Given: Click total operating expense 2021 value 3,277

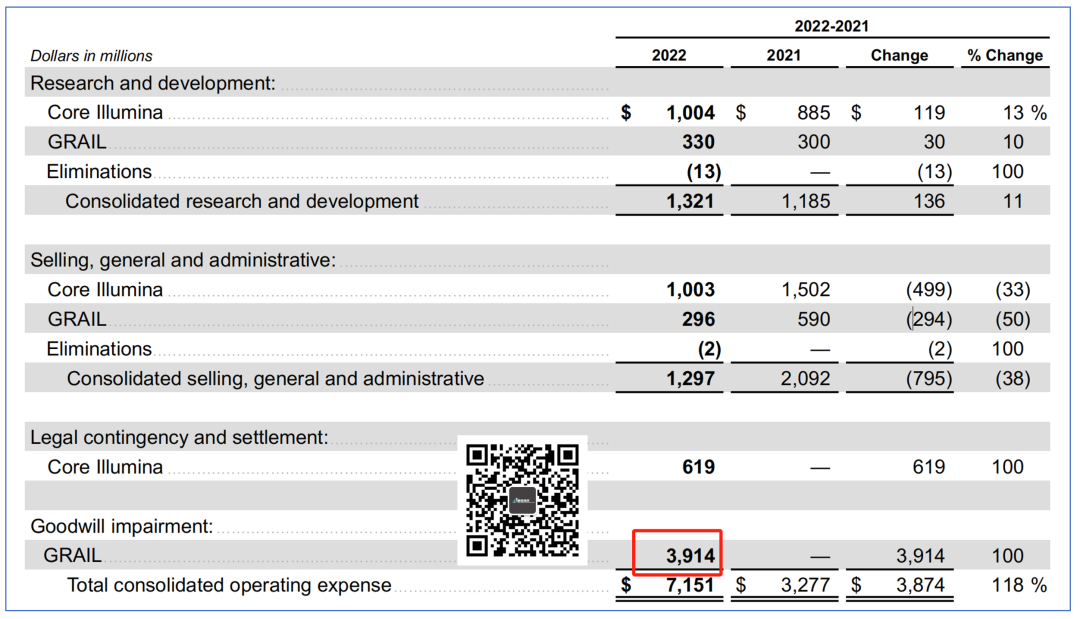Looking at the screenshot, I should 805,585.
